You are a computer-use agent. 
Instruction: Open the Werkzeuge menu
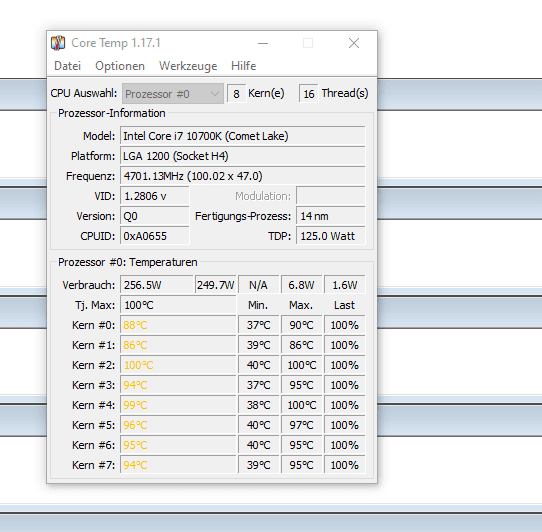(x=188, y=66)
